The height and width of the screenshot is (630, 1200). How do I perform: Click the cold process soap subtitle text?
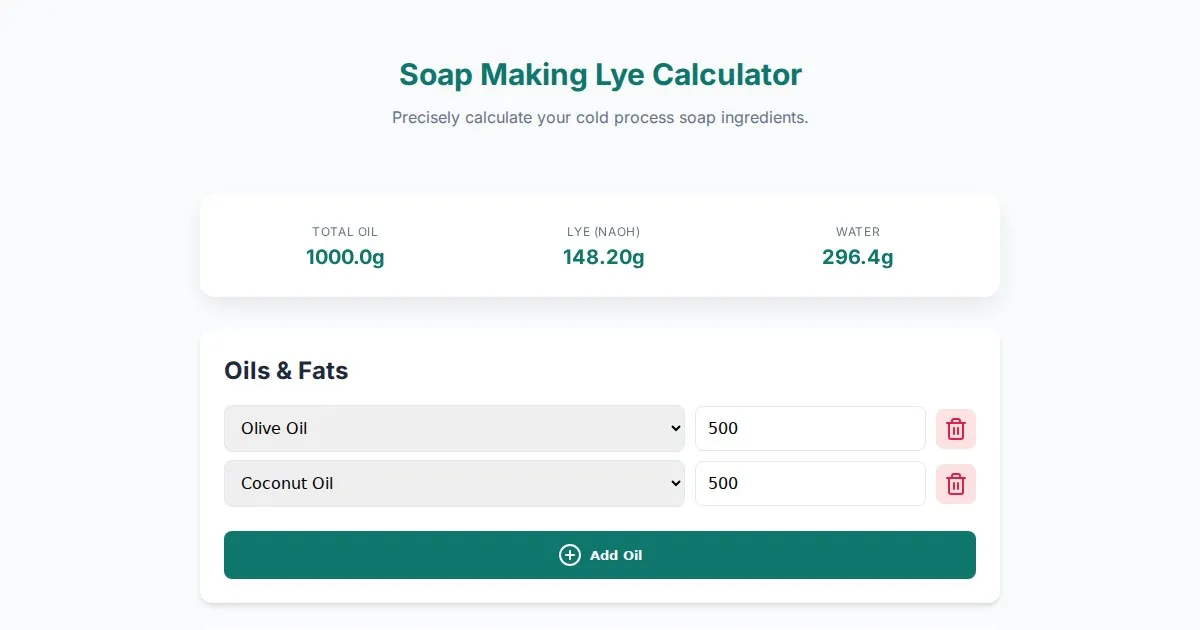click(600, 117)
